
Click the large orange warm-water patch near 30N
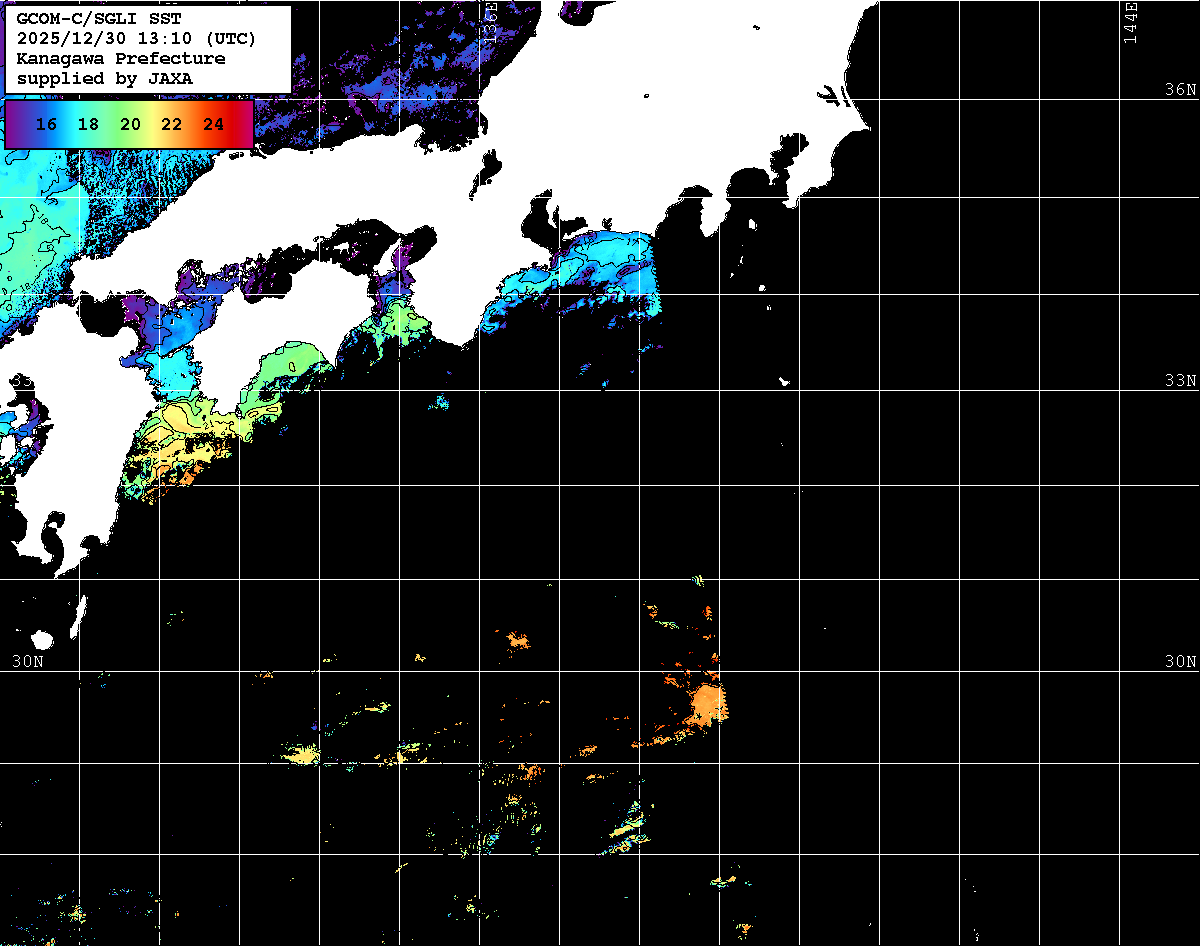[x=708, y=704]
